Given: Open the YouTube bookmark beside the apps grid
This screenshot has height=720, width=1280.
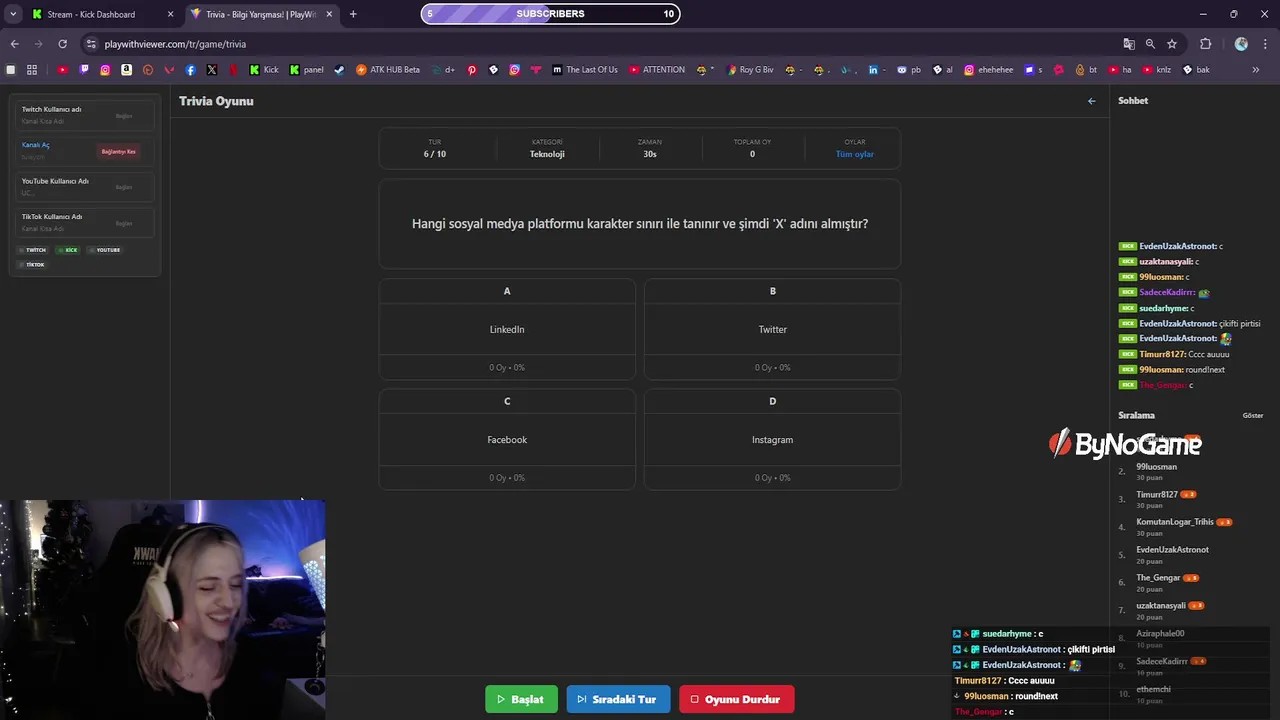Looking at the screenshot, I should tap(62, 70).
